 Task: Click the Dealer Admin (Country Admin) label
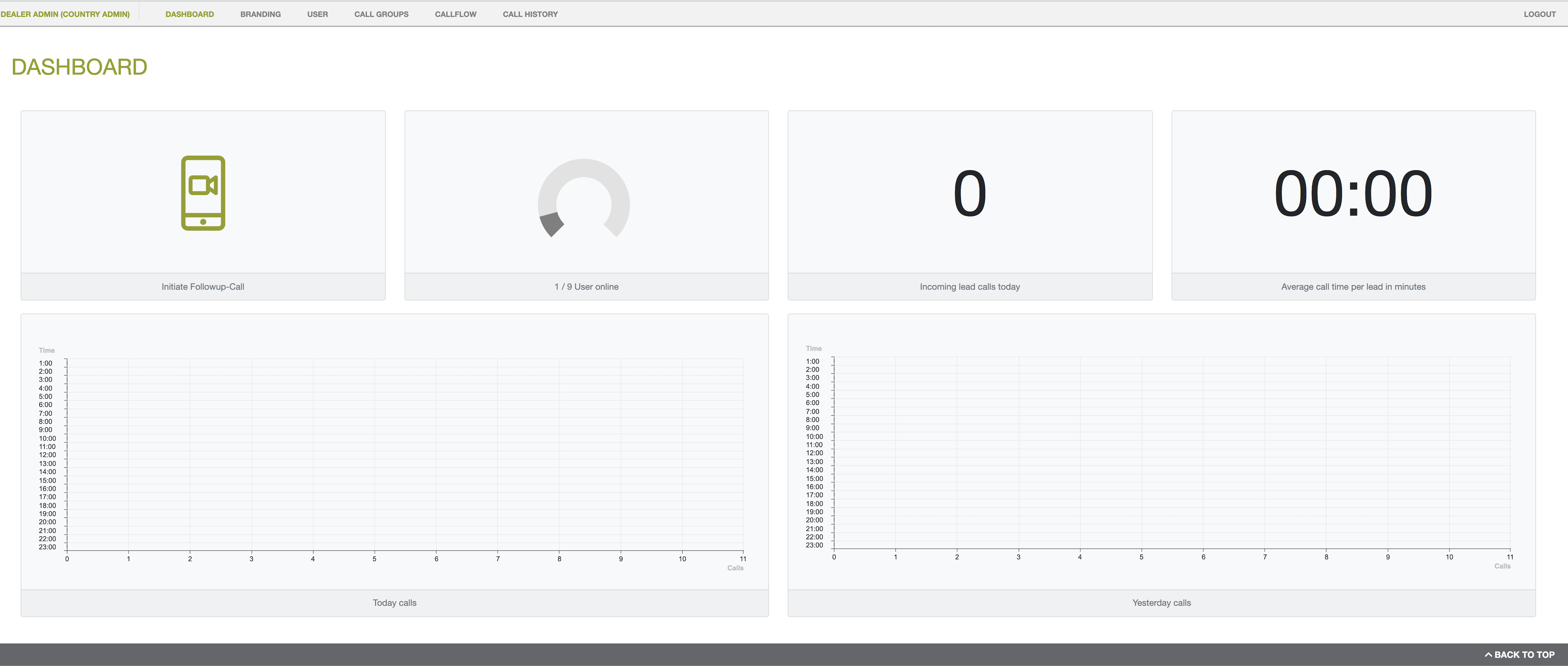(x=65, y=14)
